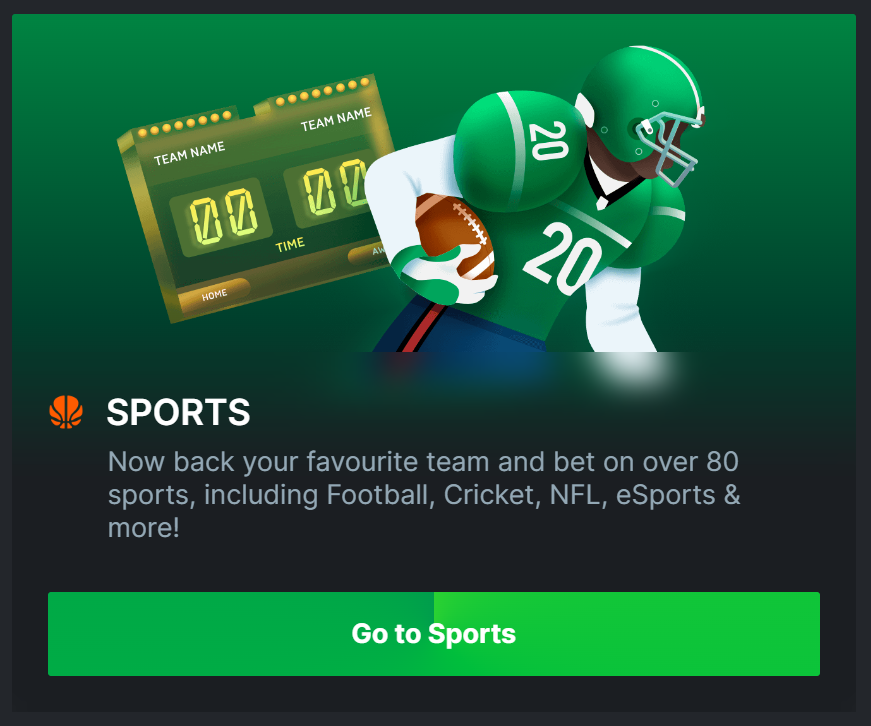Select the SPORTS heading text

tap(178, 412)
